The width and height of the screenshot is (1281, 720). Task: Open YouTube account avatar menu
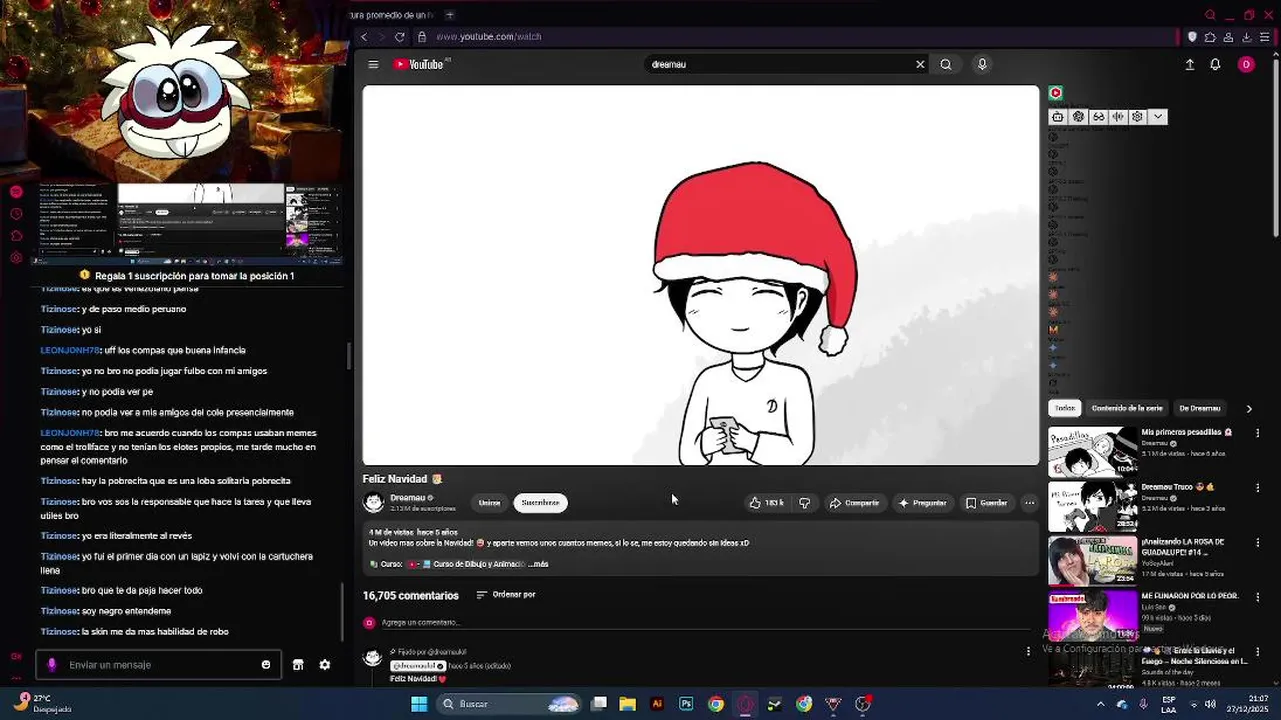(x=1245, y=64)
